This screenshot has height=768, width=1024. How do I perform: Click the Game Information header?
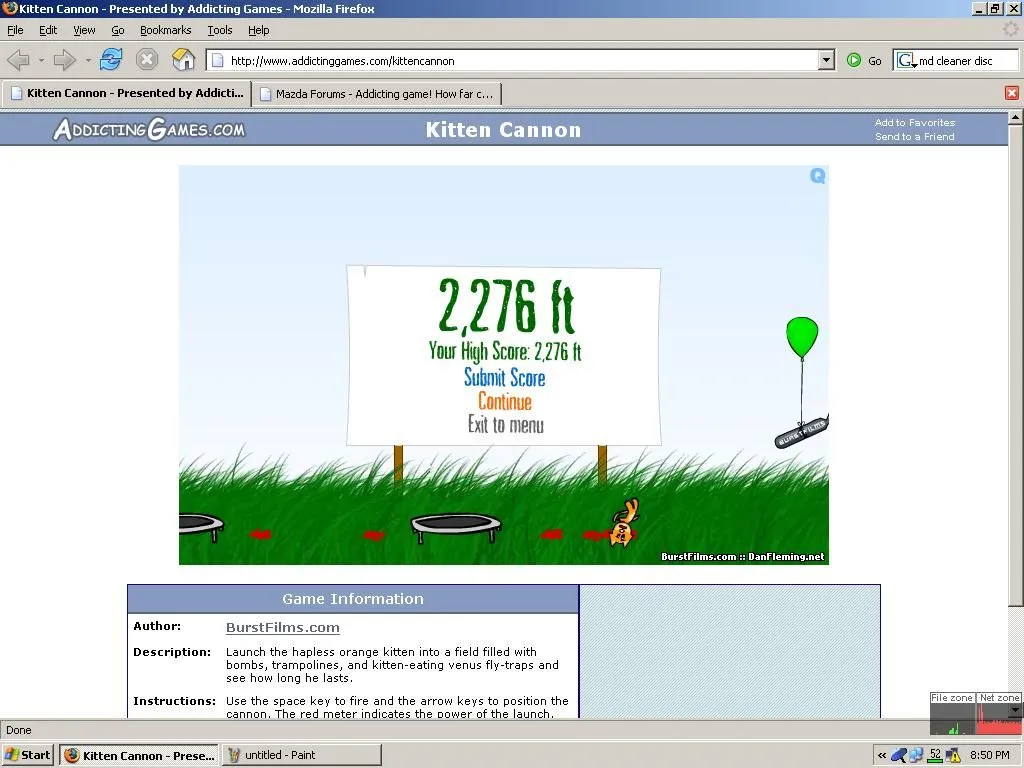click(353, 599)
